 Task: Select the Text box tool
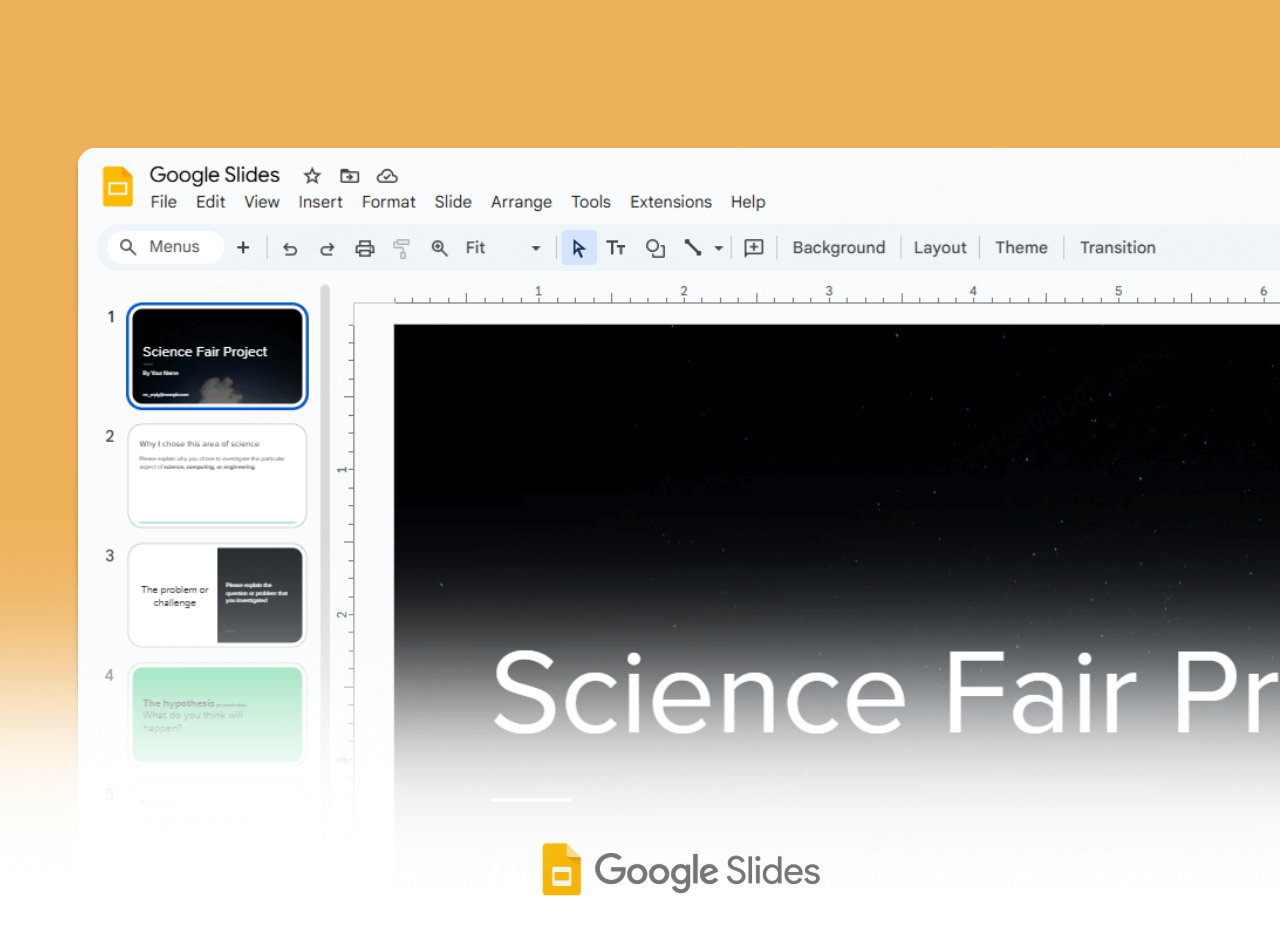pos(615,247)
